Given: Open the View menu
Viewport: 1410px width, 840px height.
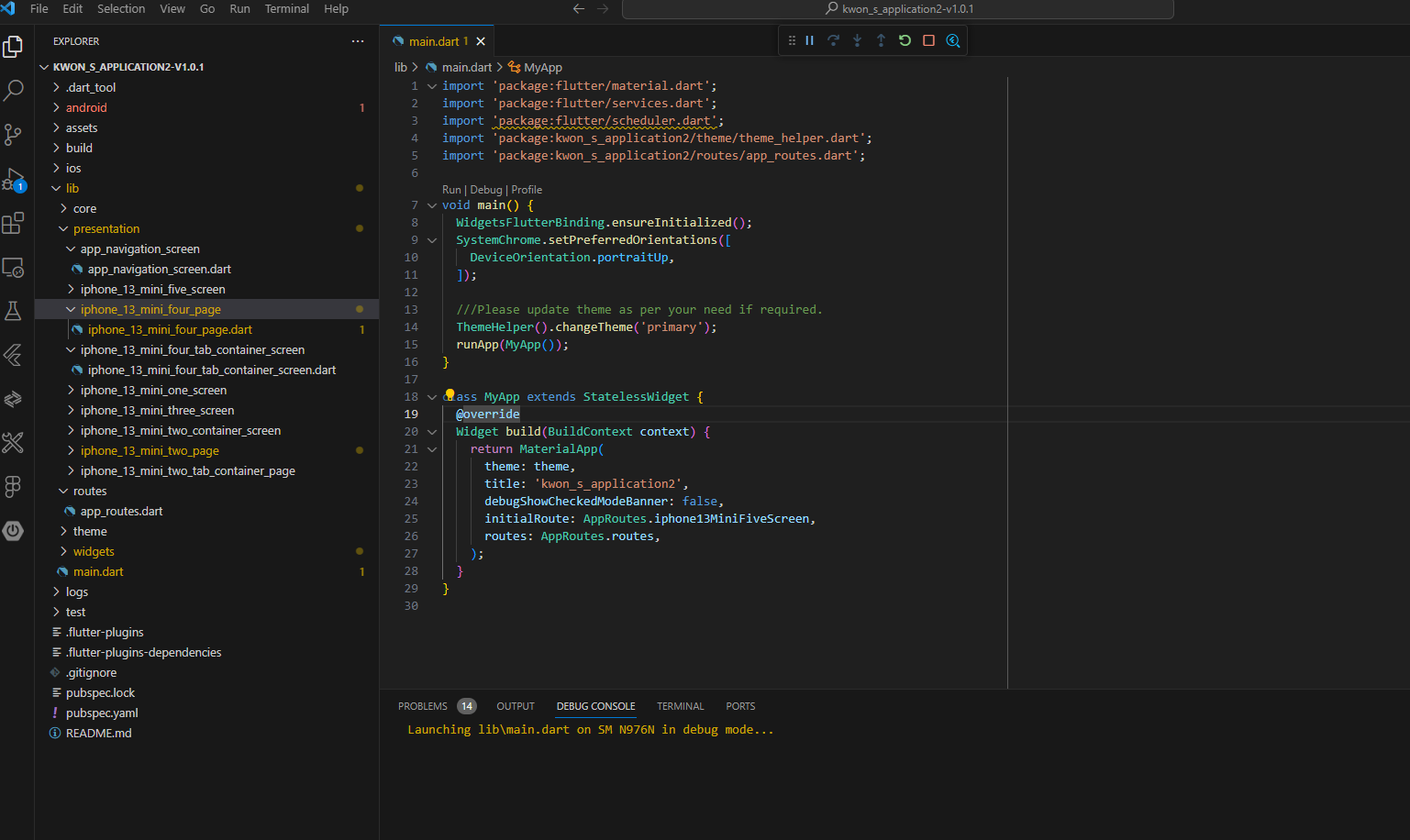Looking at the screenshot, I should [x=172, y=8].
